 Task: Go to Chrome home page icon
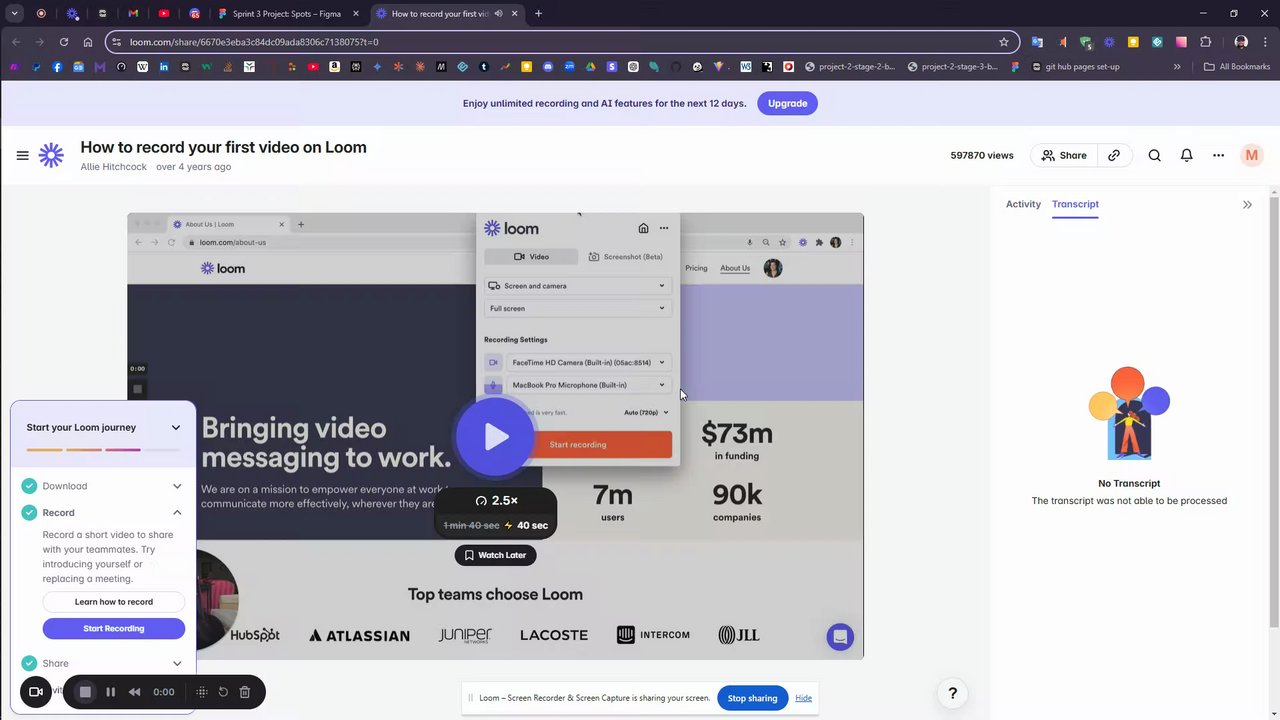point(88,42)
